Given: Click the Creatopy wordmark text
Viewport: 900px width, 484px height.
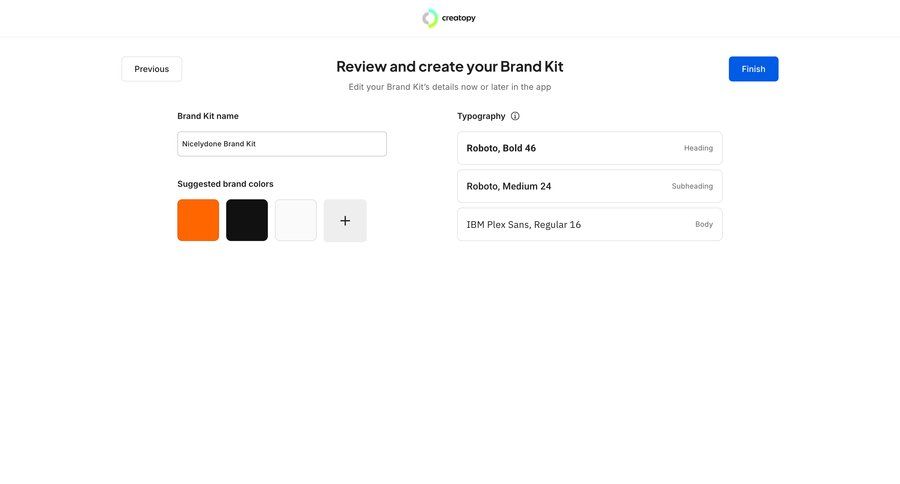Looking at the screenshot, I should (459, 18).
